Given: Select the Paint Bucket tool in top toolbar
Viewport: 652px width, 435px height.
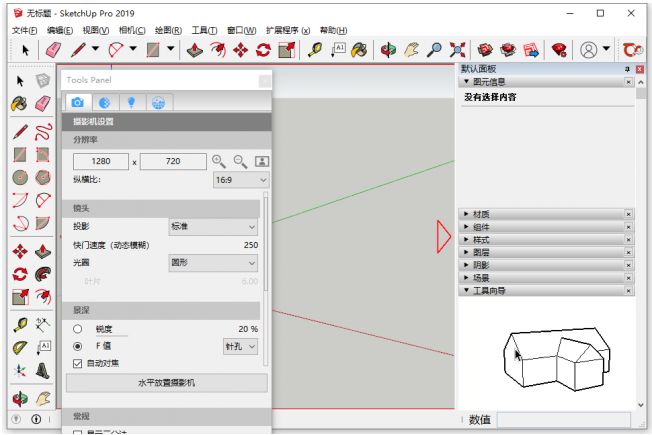Looking at the screenshot, I should point(359,50).
